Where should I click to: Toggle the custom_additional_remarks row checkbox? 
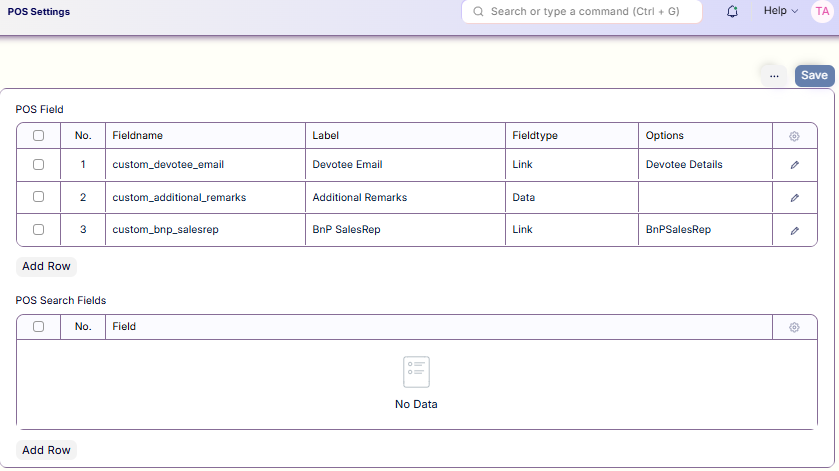(x=38, y=197)
